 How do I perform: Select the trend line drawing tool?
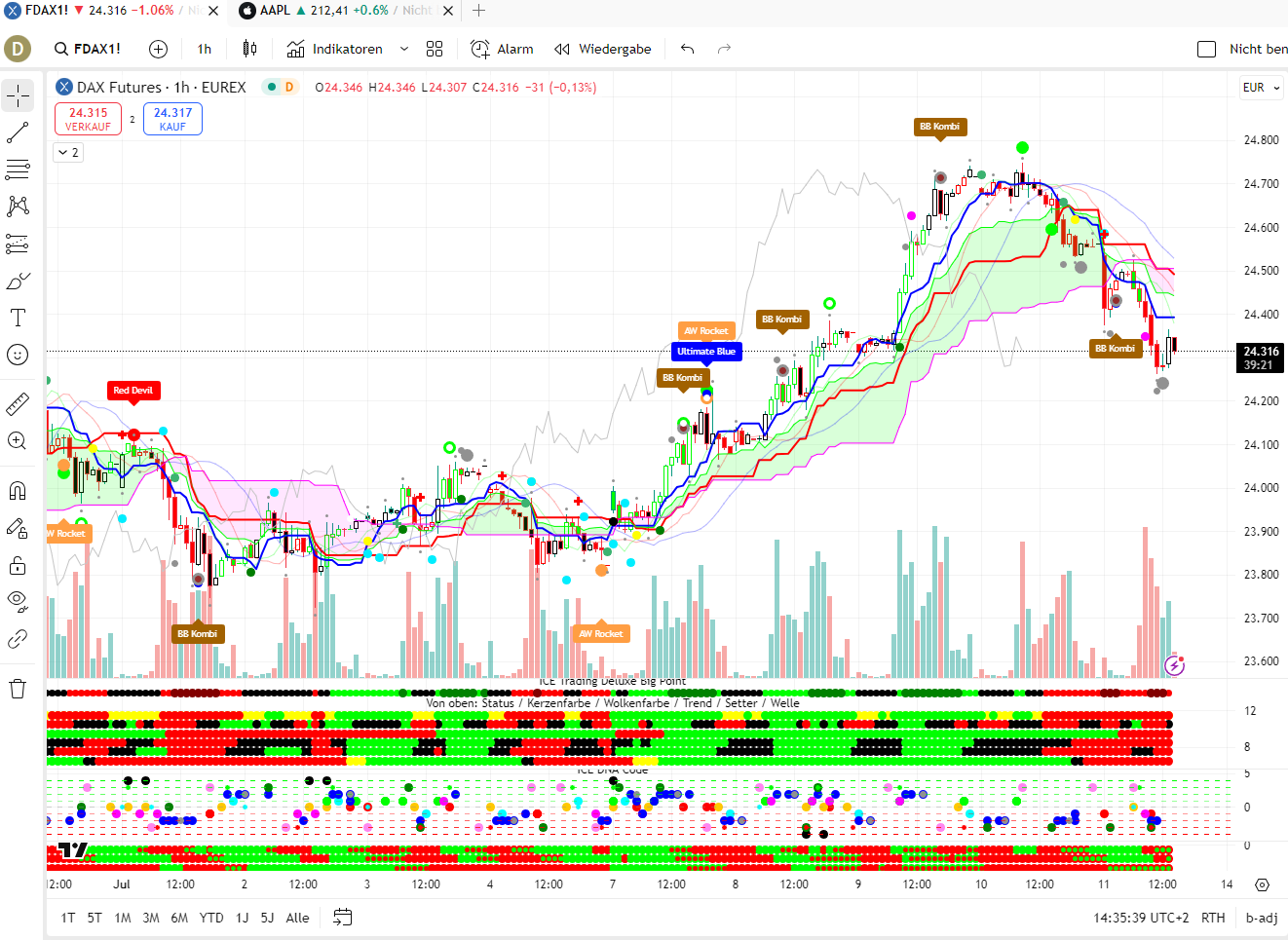point(18,132)
